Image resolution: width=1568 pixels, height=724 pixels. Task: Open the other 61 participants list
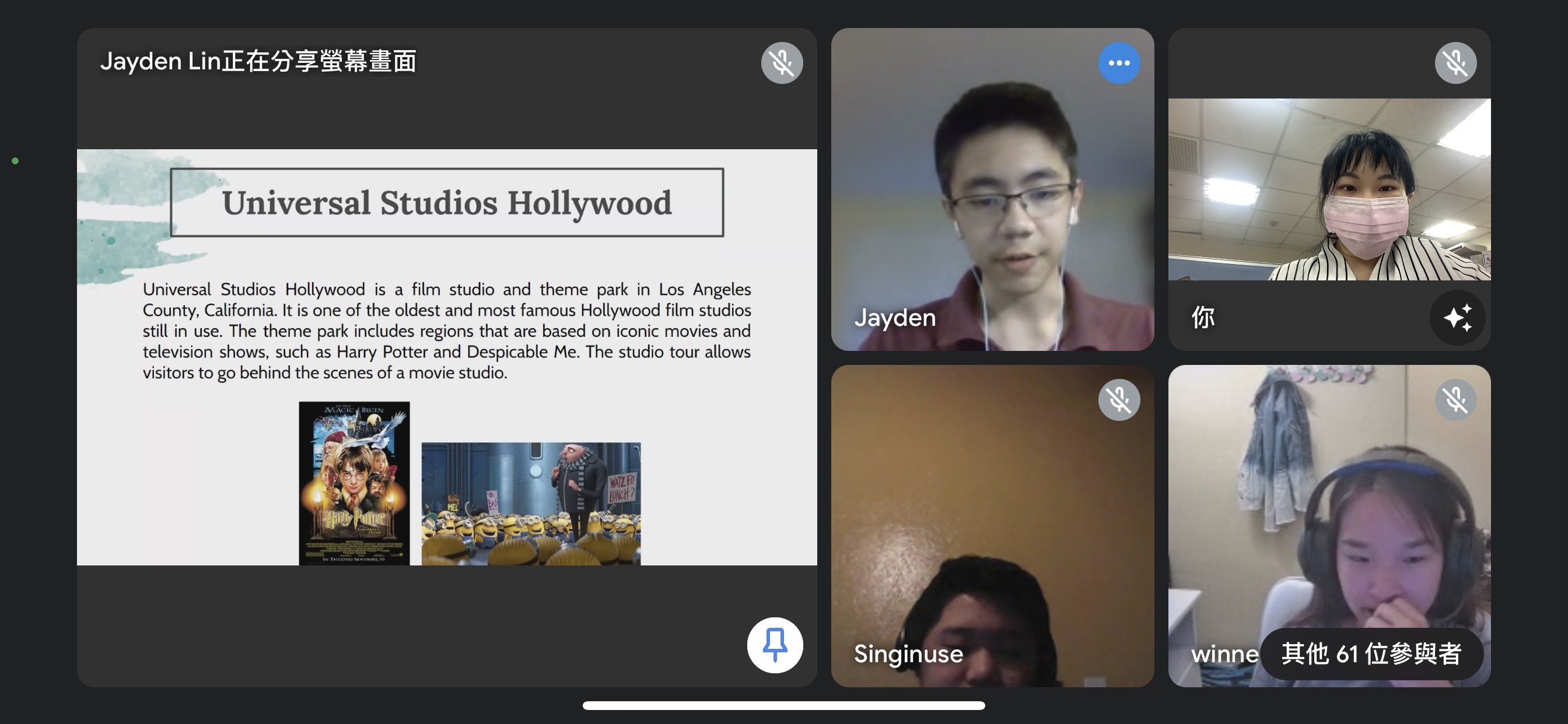(x=1371, y=654)
